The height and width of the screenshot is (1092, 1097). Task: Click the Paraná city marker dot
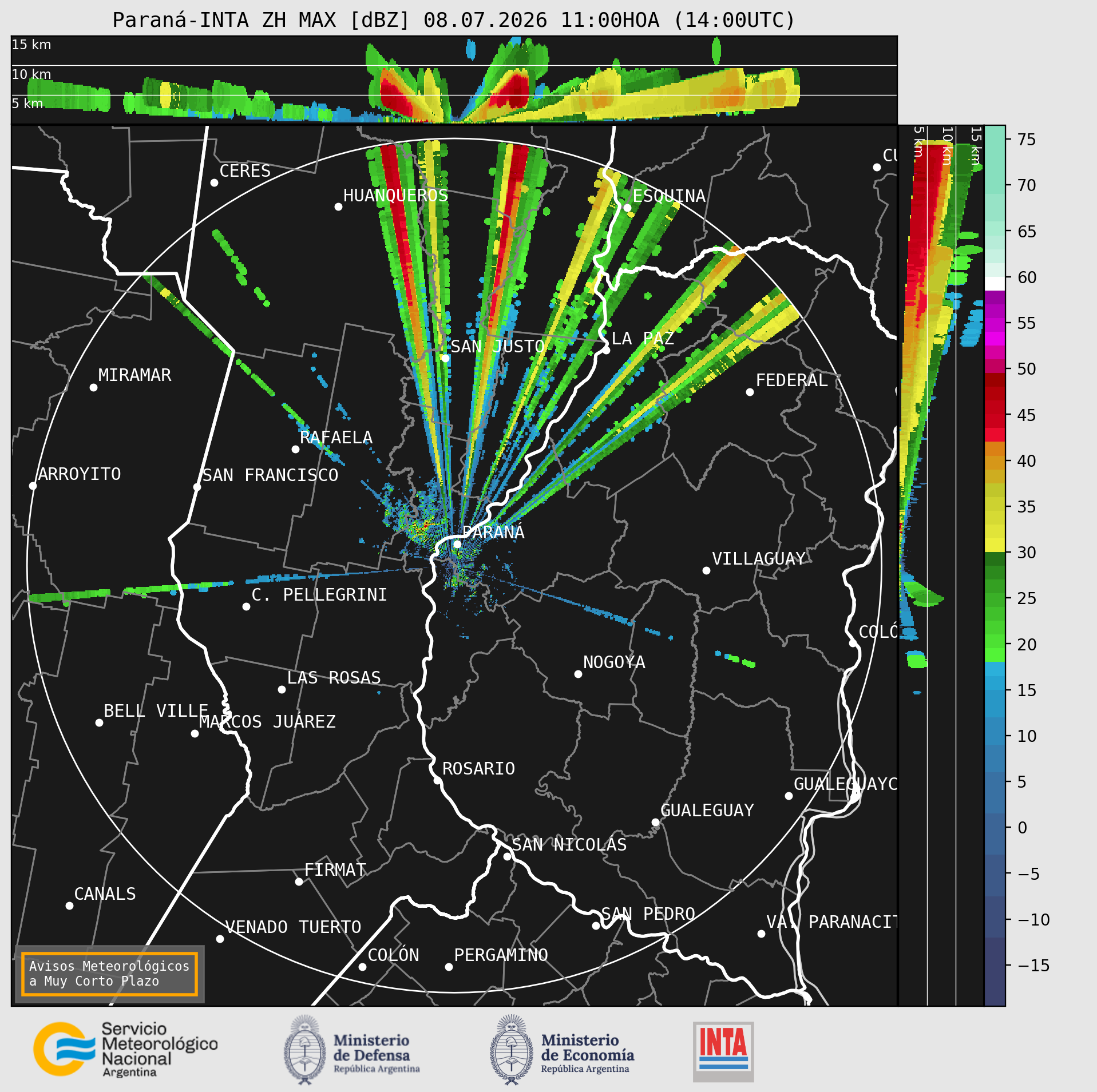pyautogui.click(x=457, y=544)
